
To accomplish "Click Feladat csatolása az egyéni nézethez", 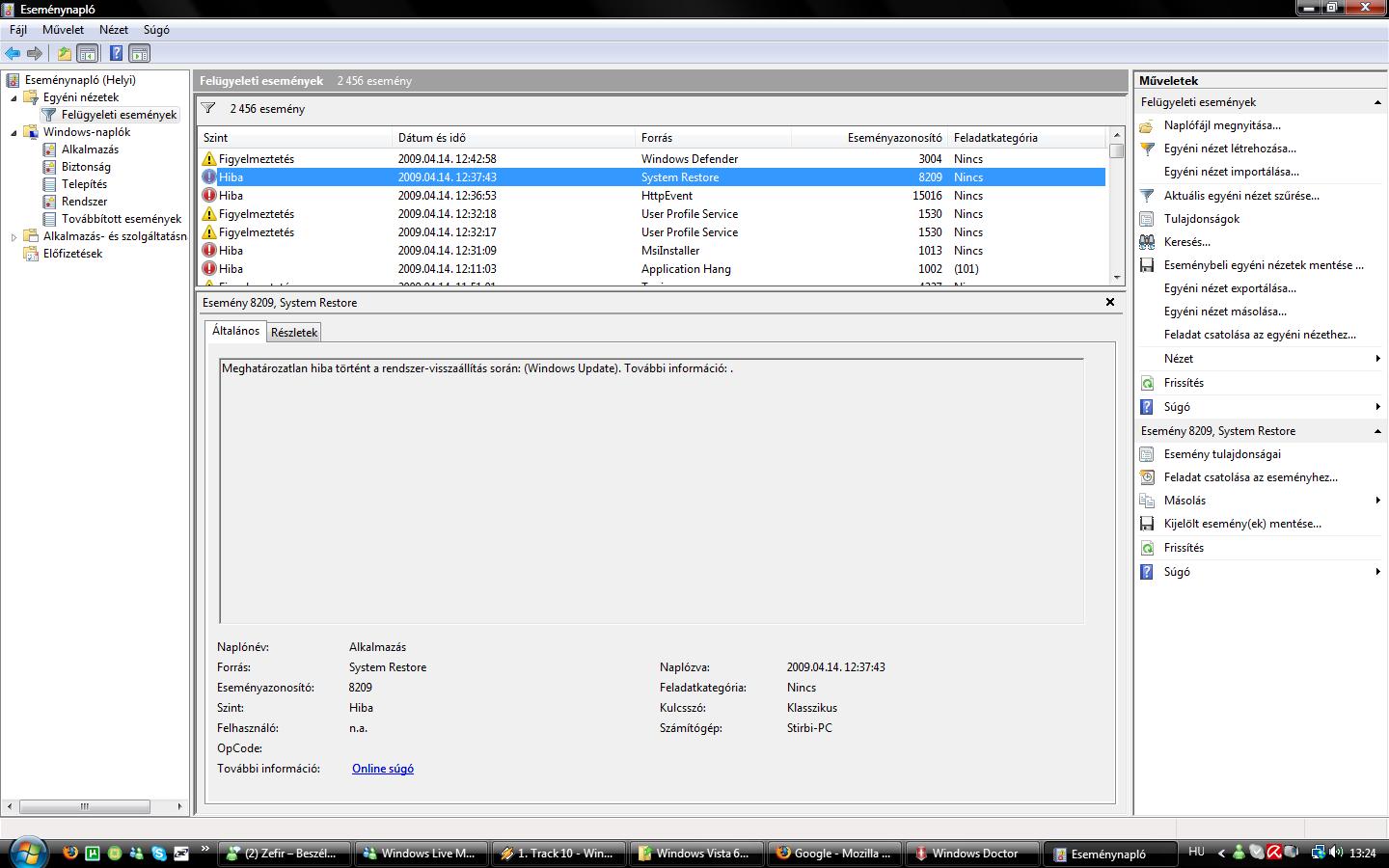I will pos(1260,335).
